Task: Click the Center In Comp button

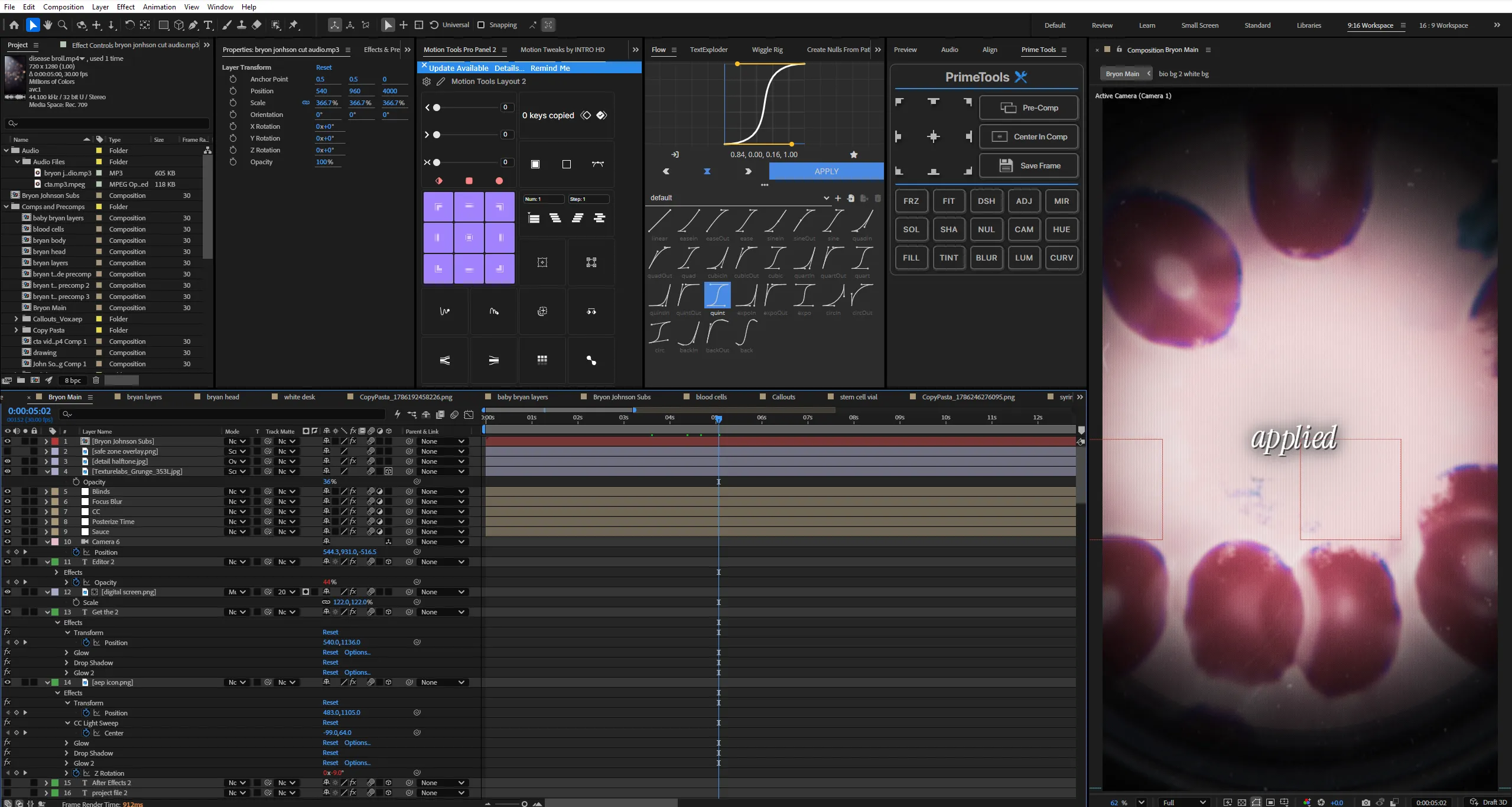Action: [1029, 137]
